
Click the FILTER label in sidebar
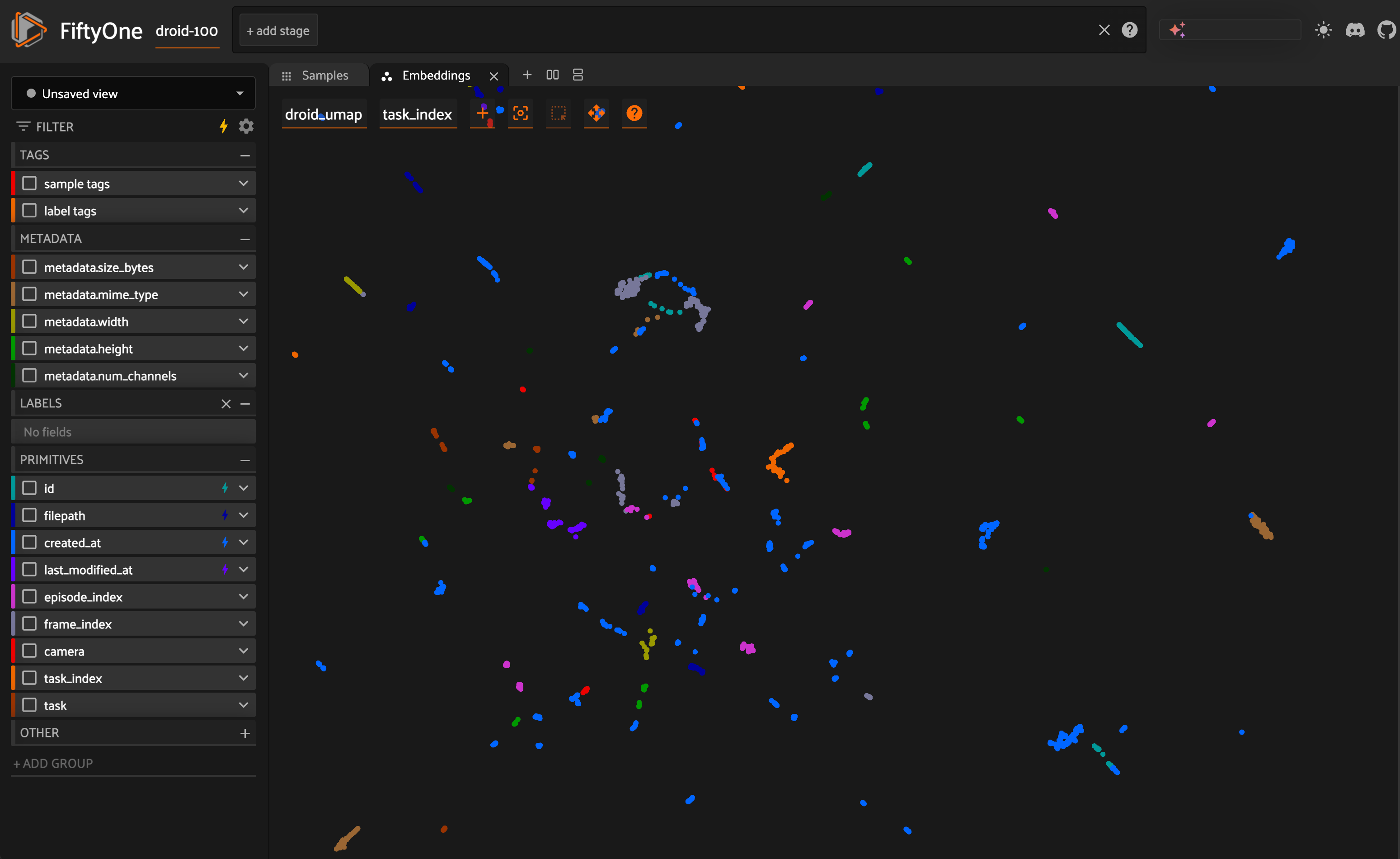55,127
